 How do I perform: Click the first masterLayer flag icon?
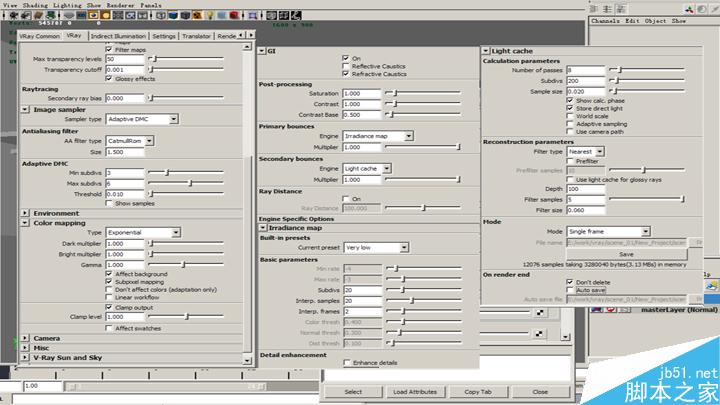(597, 310)
